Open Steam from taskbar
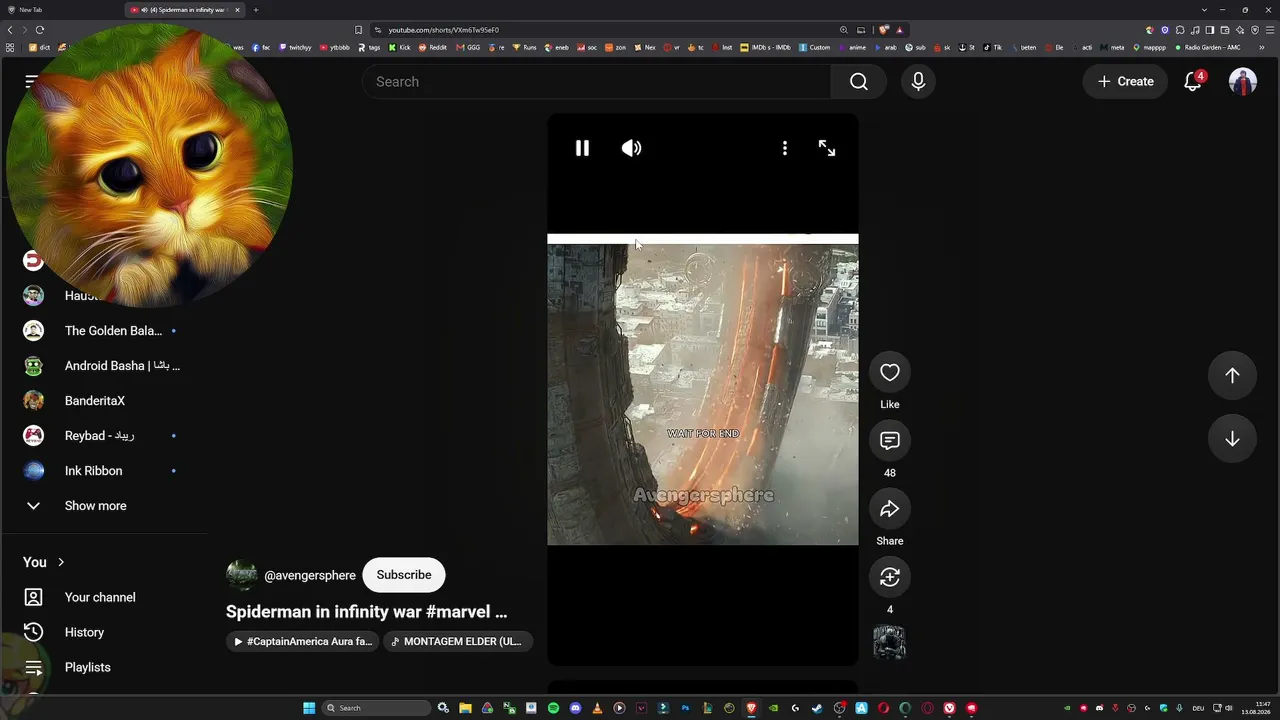This screenshot has height=720, width=1280. click(x=817, y=708)
